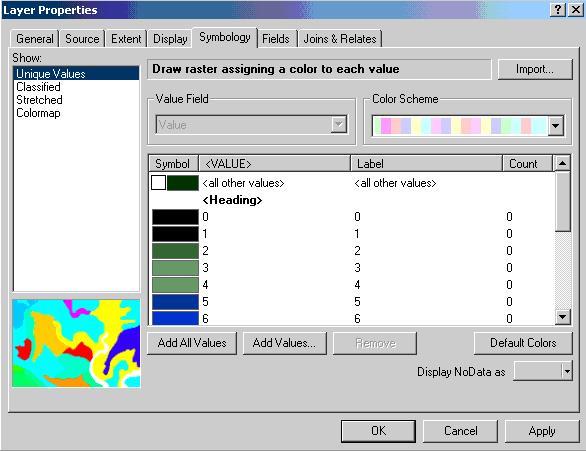Click the pastel color ramp bar
The width and height of the screenshot is (586, 451).
[x=460, y=126]
